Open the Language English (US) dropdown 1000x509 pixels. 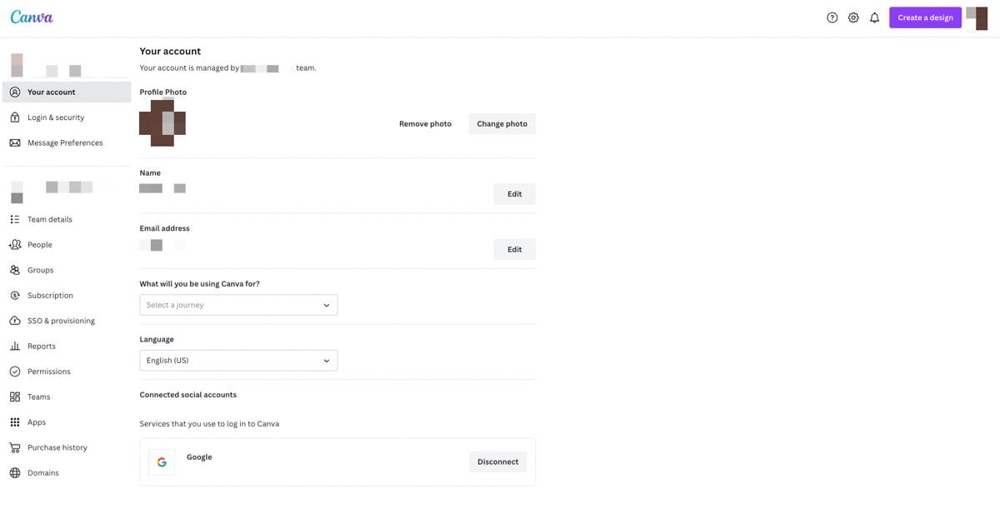coord(239,360)
